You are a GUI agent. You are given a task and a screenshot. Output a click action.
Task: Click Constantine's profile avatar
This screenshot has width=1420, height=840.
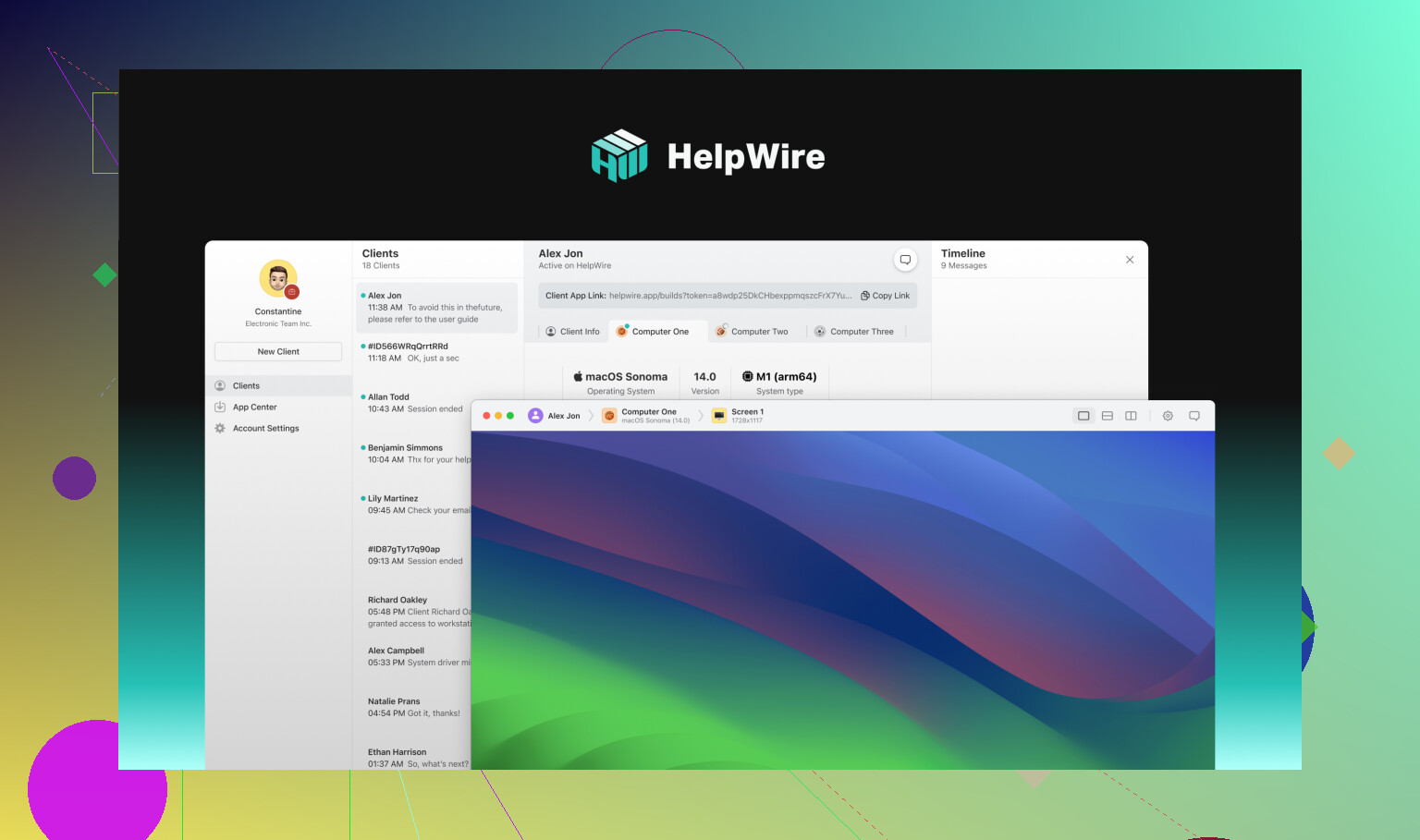(x=278, y=279)
